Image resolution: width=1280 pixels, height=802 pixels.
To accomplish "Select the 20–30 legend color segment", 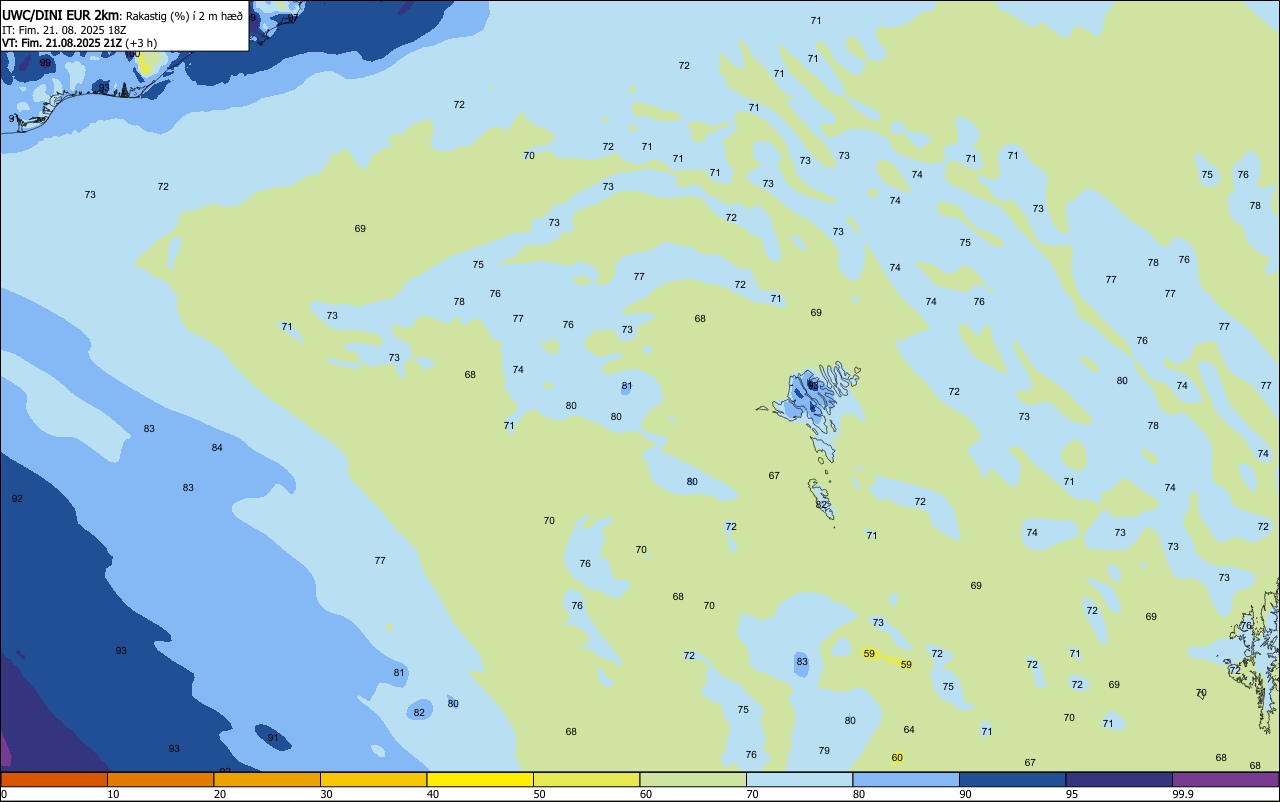I will [x=267, y=779].
